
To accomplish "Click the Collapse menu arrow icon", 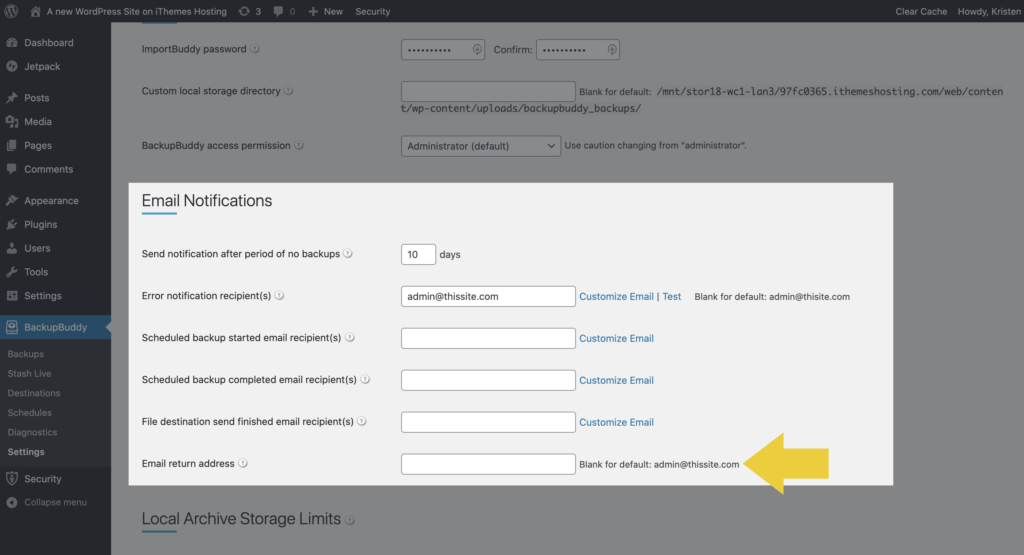I will pos(12,502).
